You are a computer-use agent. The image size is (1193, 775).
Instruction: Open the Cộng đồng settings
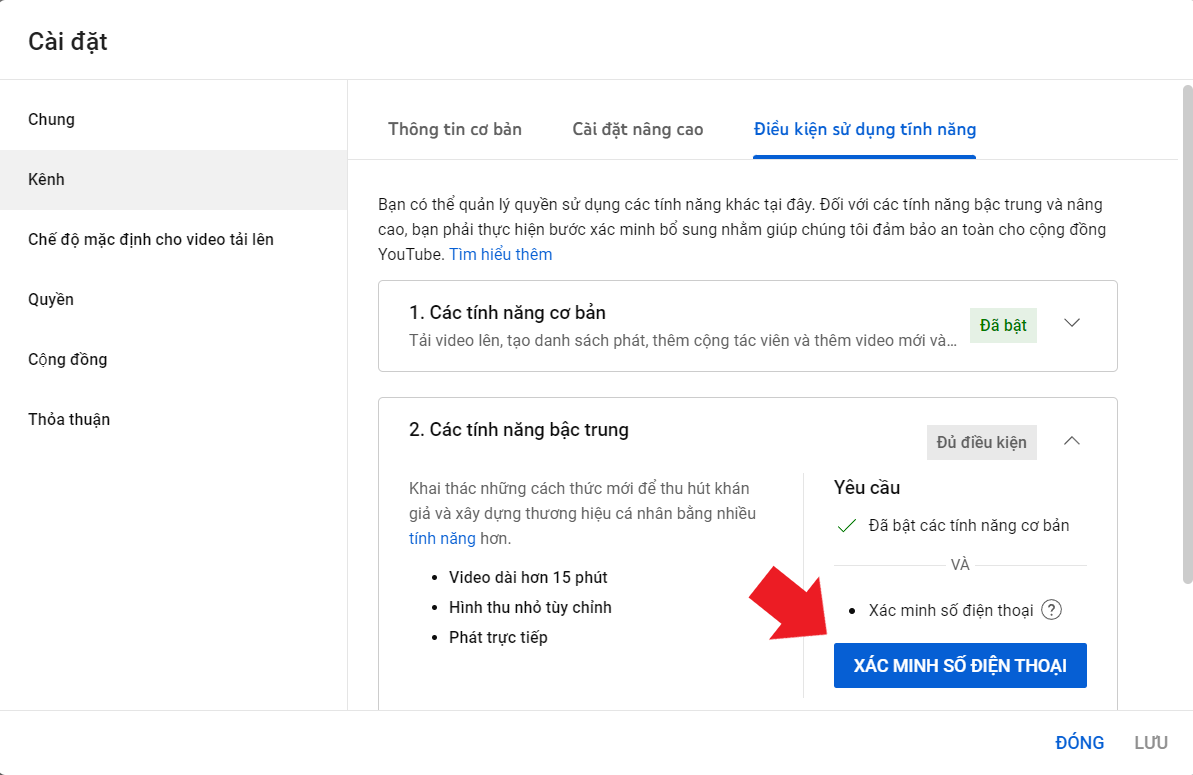click(68, 360)
